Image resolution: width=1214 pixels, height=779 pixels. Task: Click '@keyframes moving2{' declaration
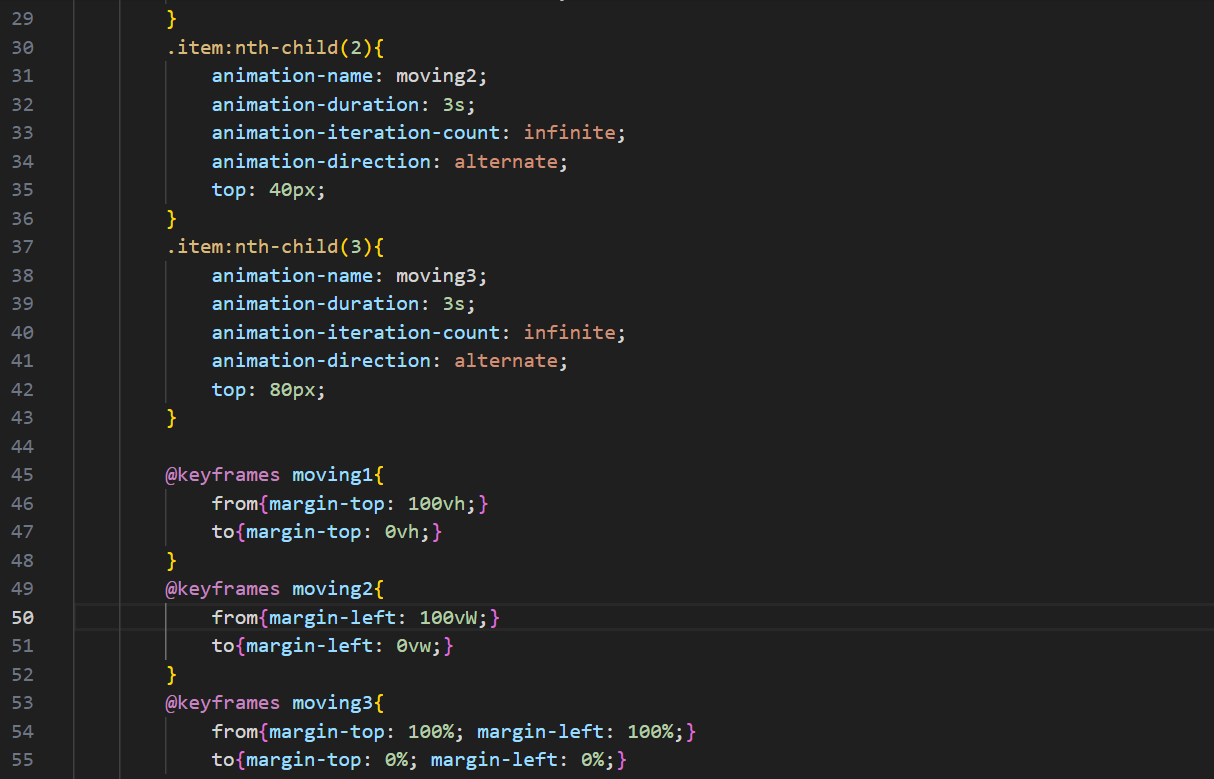(275, 589)
